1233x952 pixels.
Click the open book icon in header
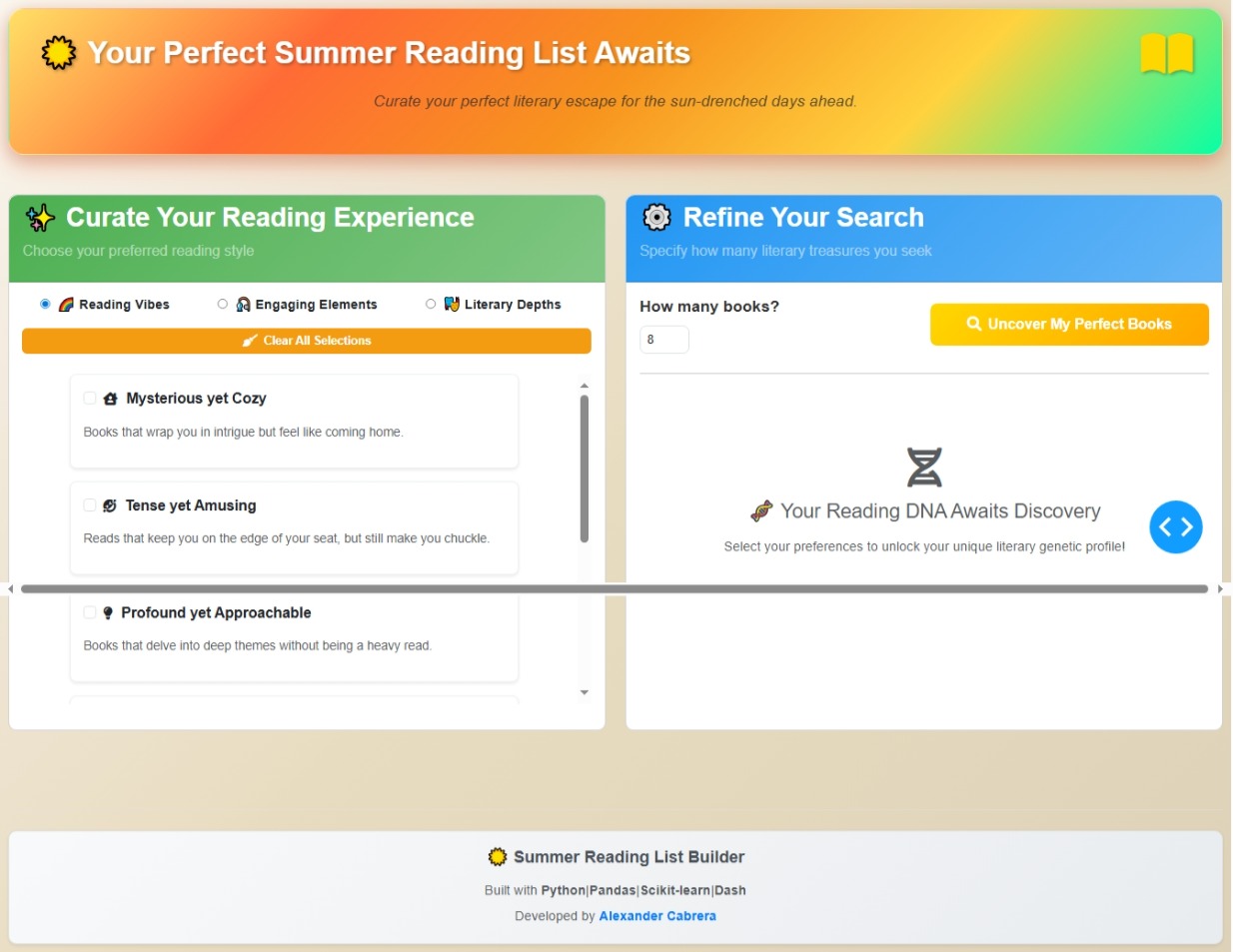1167,53
